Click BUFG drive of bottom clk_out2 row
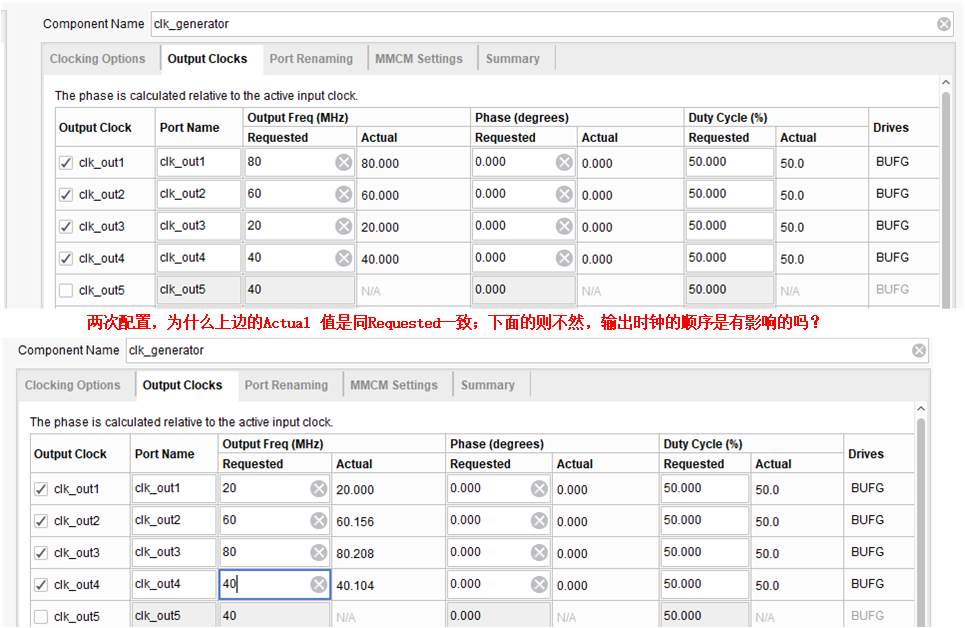Screen dimensions: 965x628 tap(868, 520)
